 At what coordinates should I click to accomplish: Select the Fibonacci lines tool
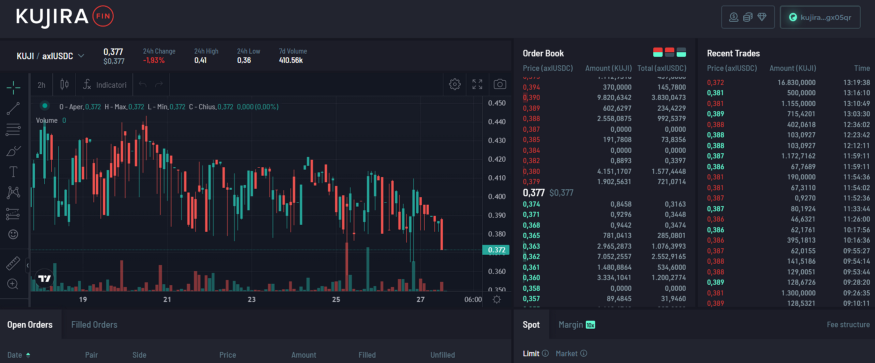[x=13, y=130]
